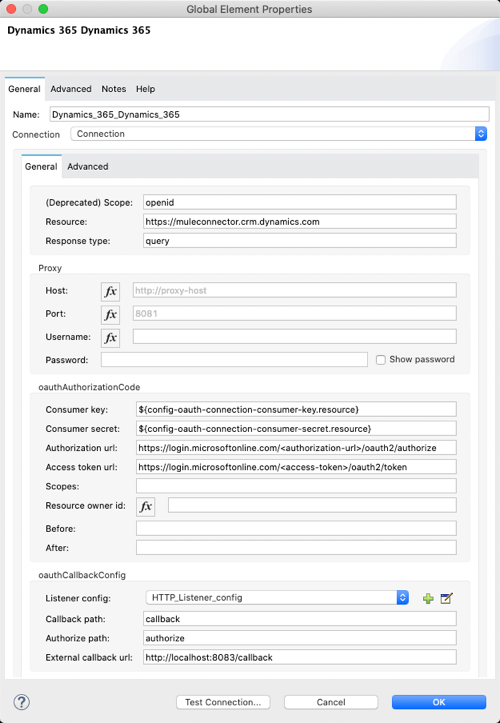Click the fx button next to Resource owner id

[145, 506]
